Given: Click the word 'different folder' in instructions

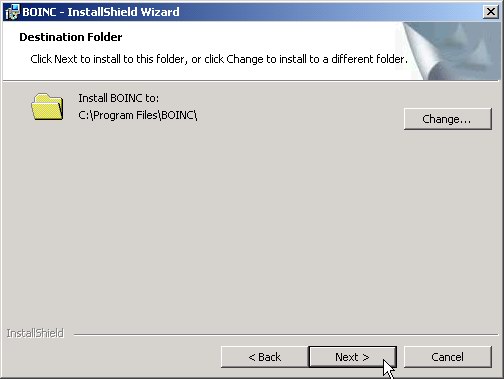Looking at the screenshot, I should pos(369,59).
